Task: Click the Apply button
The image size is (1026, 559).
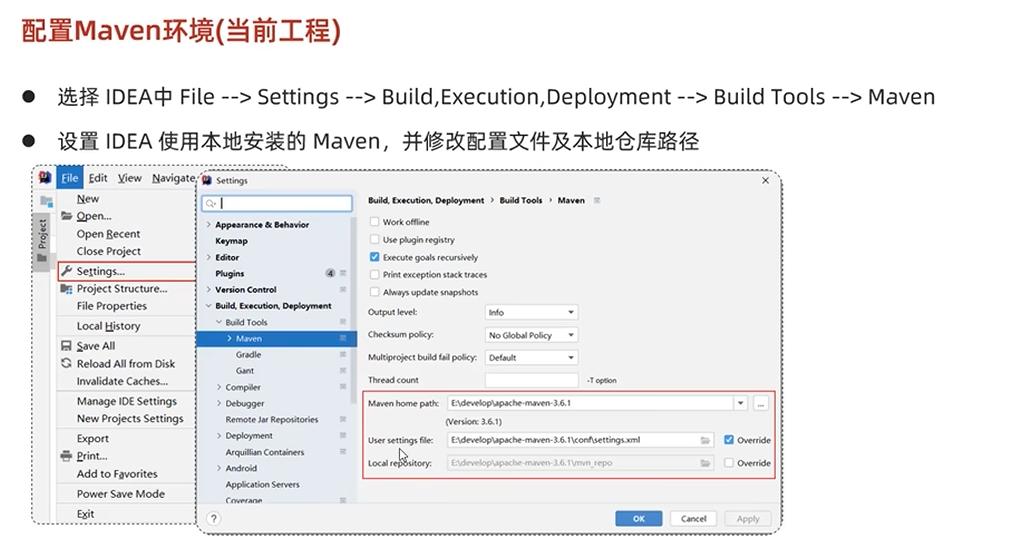Action: coord(748,518)
